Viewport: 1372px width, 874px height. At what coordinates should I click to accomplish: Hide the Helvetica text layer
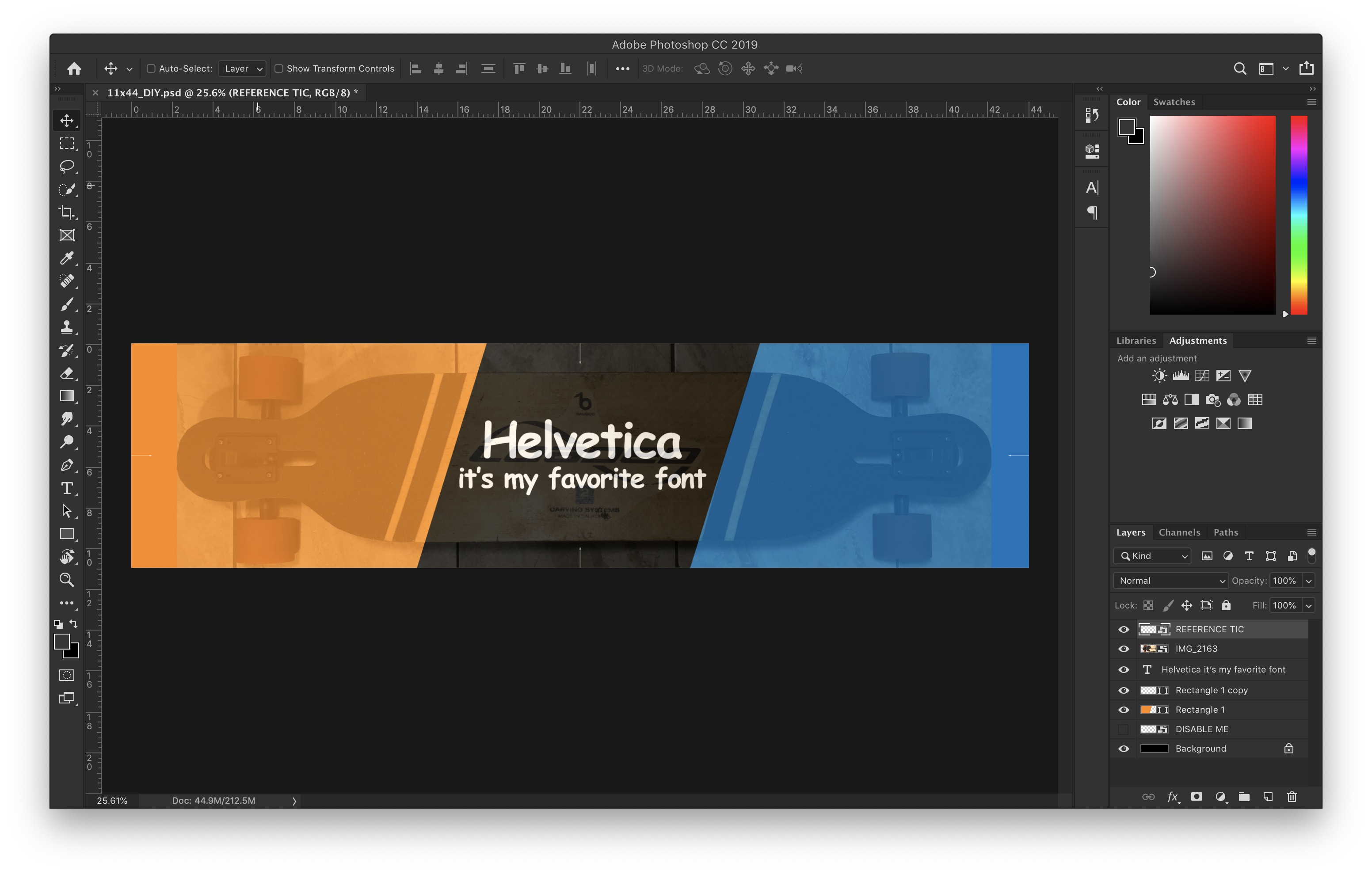[x=1123, y=670]
